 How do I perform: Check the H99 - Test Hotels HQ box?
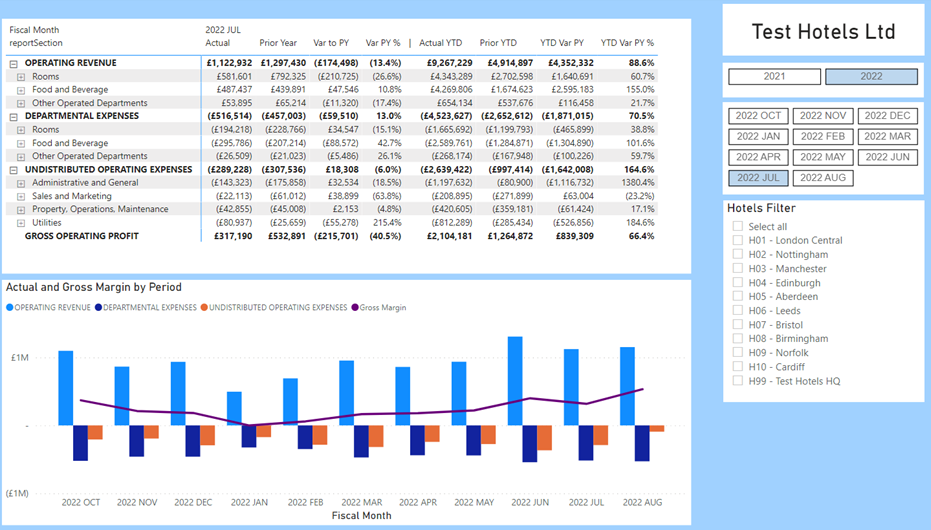738,381
